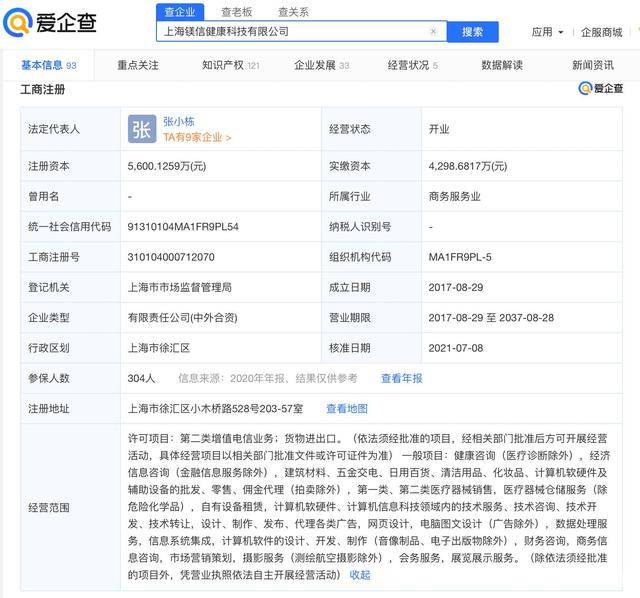
Task: Click the blue 搜索 button
Action: (473, 32)
